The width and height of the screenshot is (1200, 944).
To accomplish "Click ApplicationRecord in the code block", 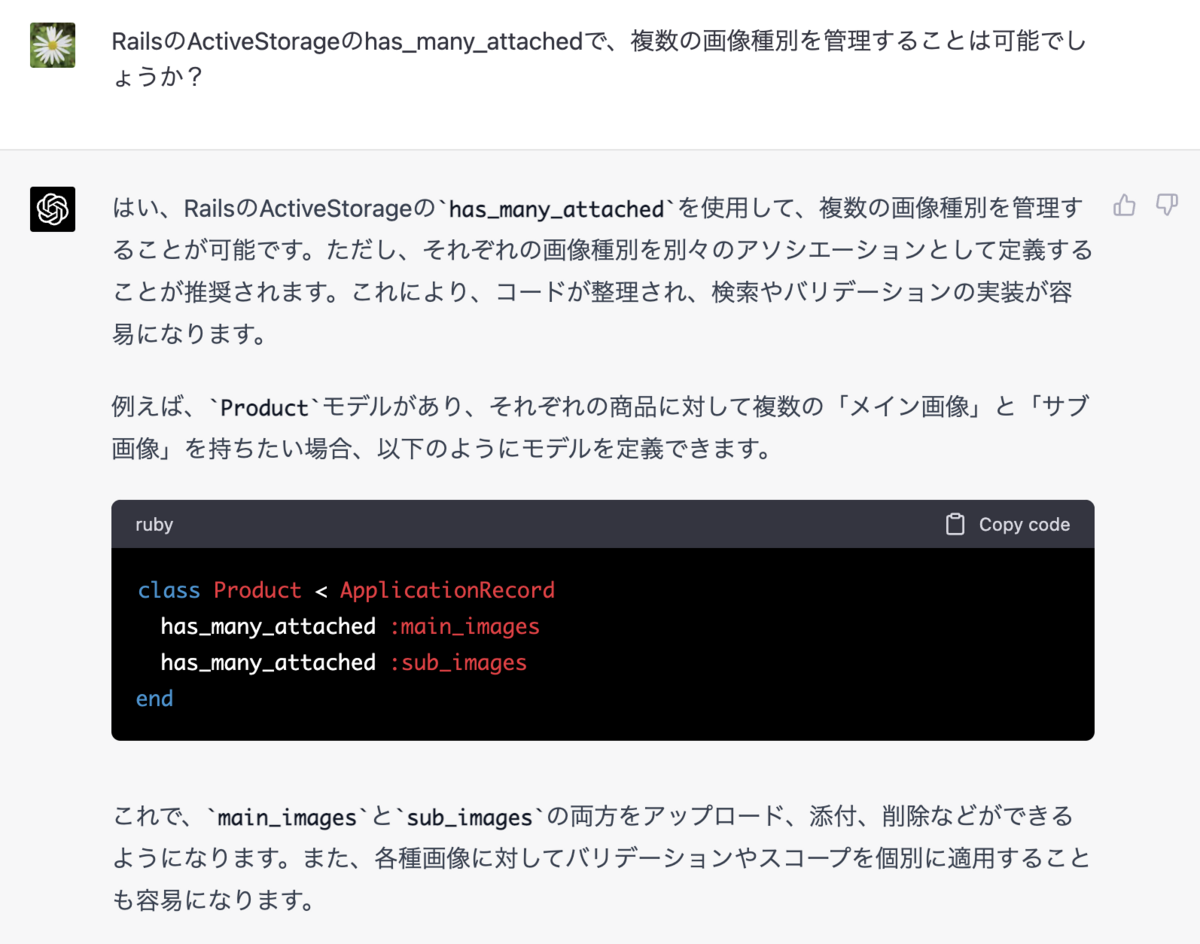I will click(x=447, y=590).
